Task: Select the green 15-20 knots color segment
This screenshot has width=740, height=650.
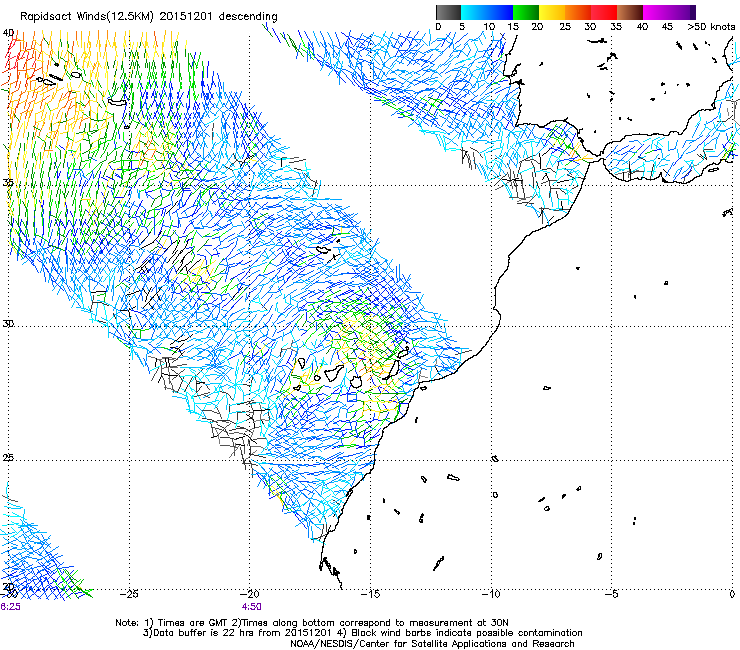Action: point(526,12)
